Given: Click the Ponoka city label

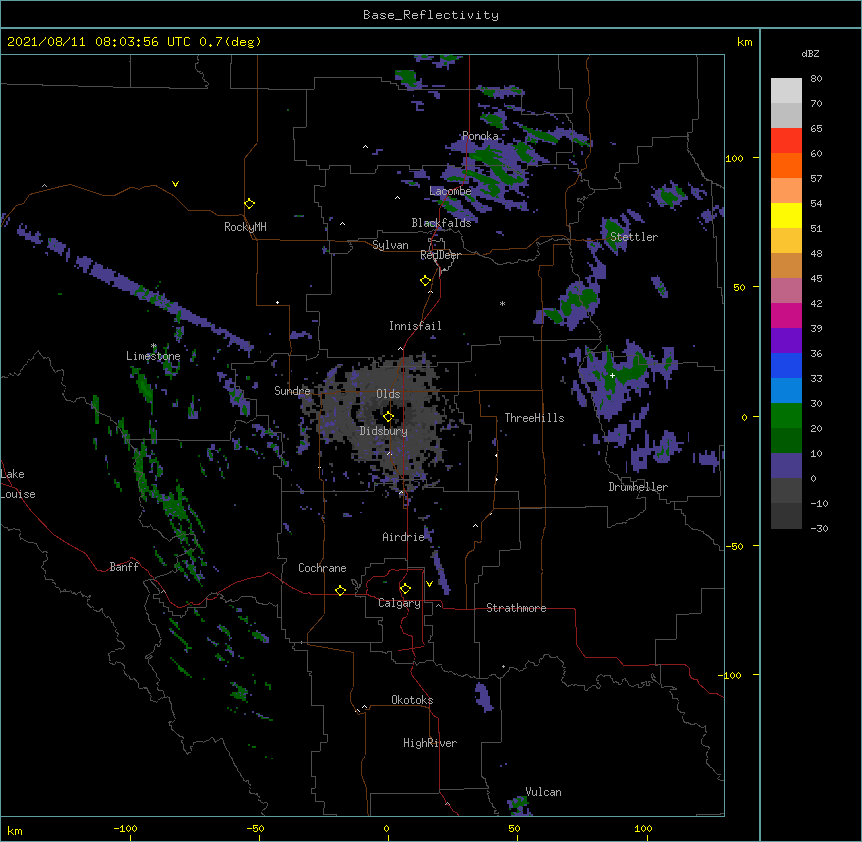Looking at the screenshot, I should [480, 136].
